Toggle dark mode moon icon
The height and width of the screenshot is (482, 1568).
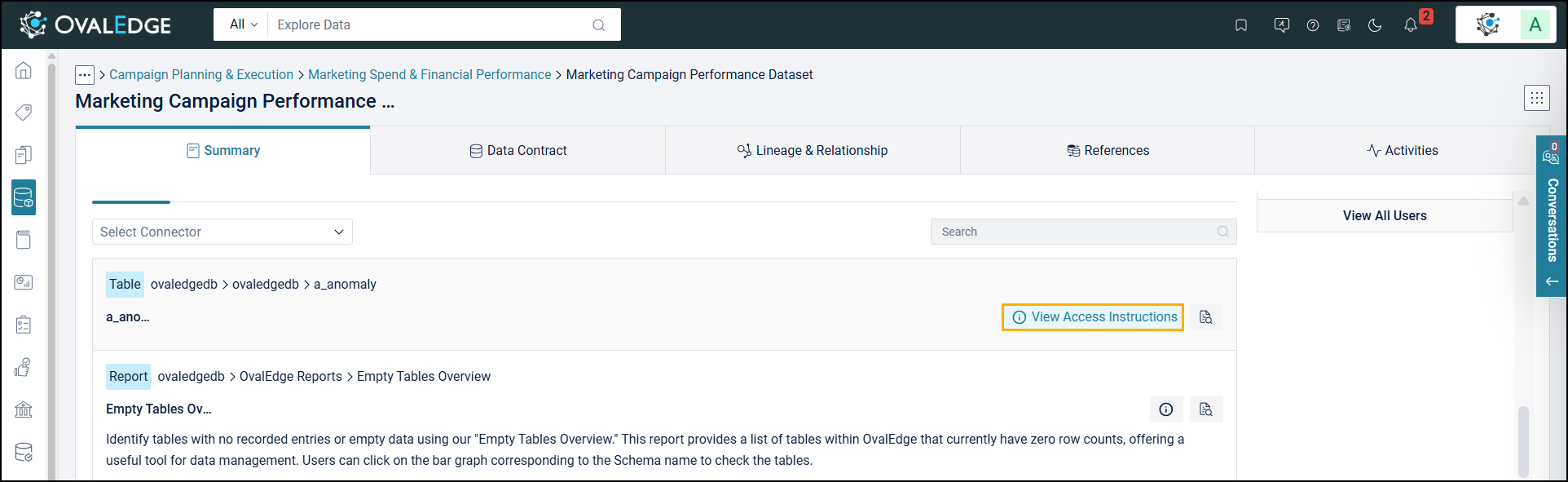point(1375,25)
